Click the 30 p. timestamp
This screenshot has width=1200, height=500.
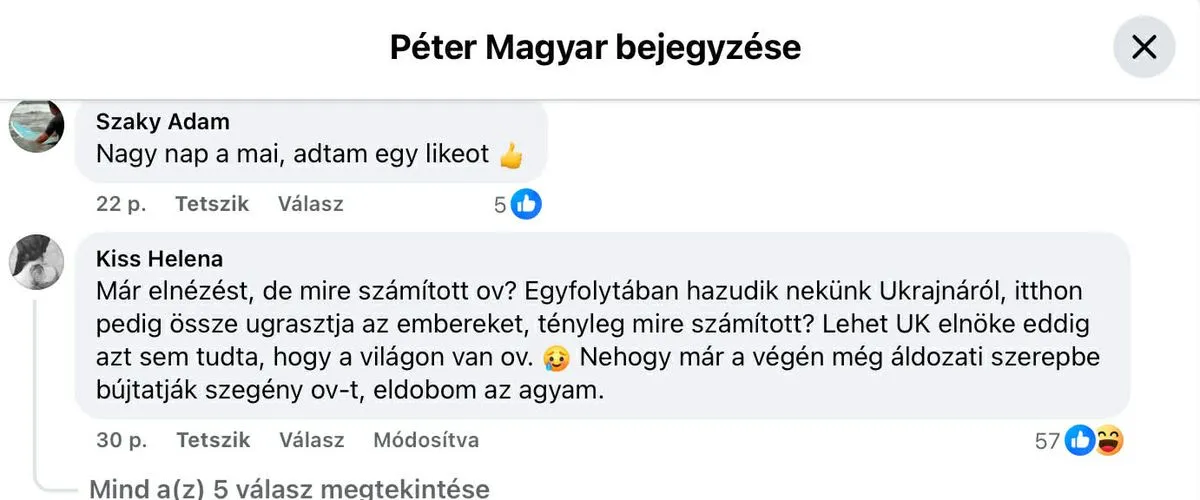tap(122, 440)
